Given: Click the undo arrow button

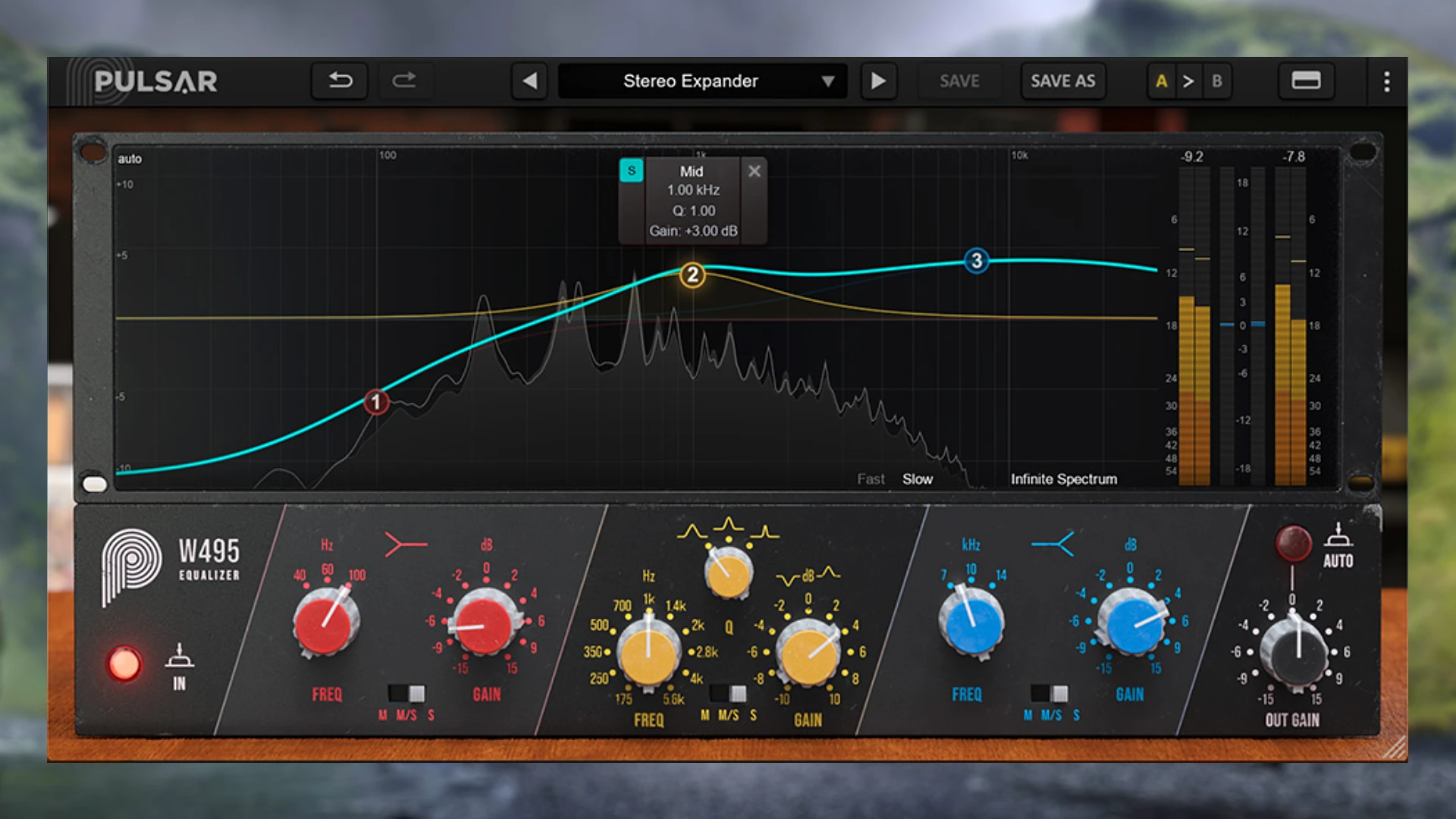Looking at the screenshot, I should [340, 80].
